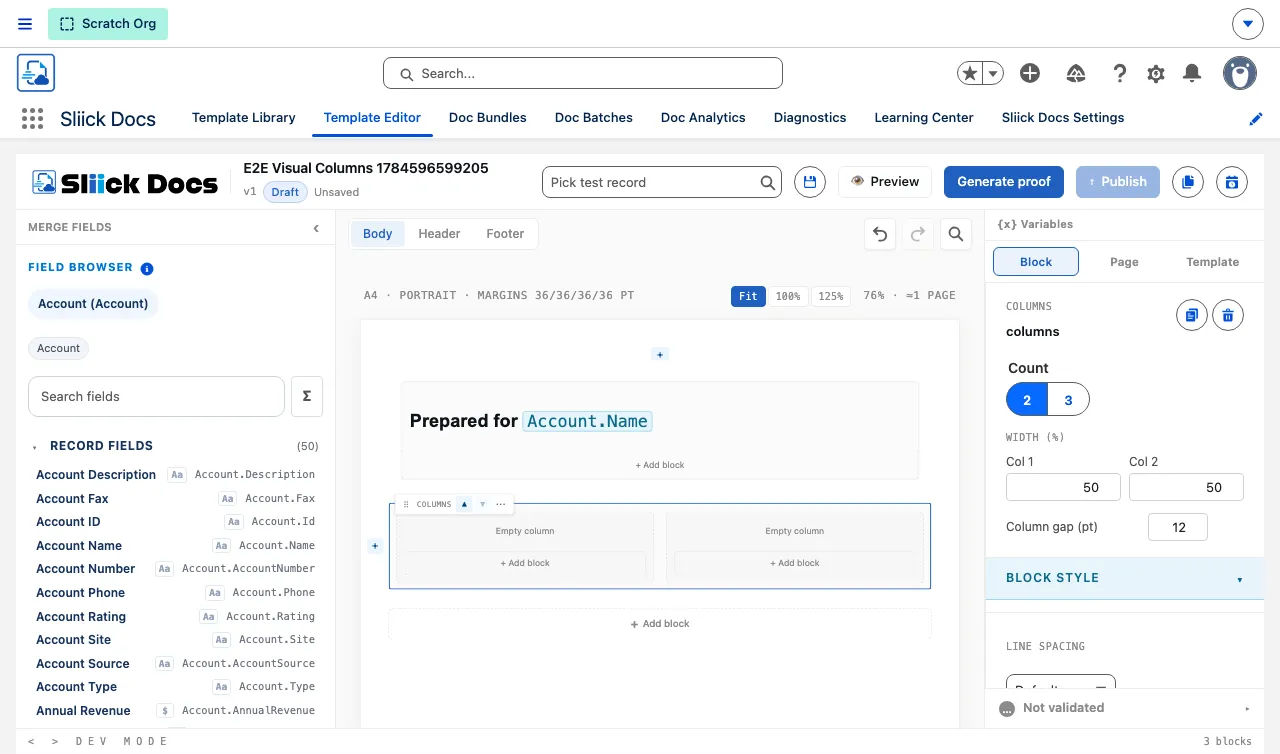Open the top-right circled dropdown arrow

pos(1247,24)
